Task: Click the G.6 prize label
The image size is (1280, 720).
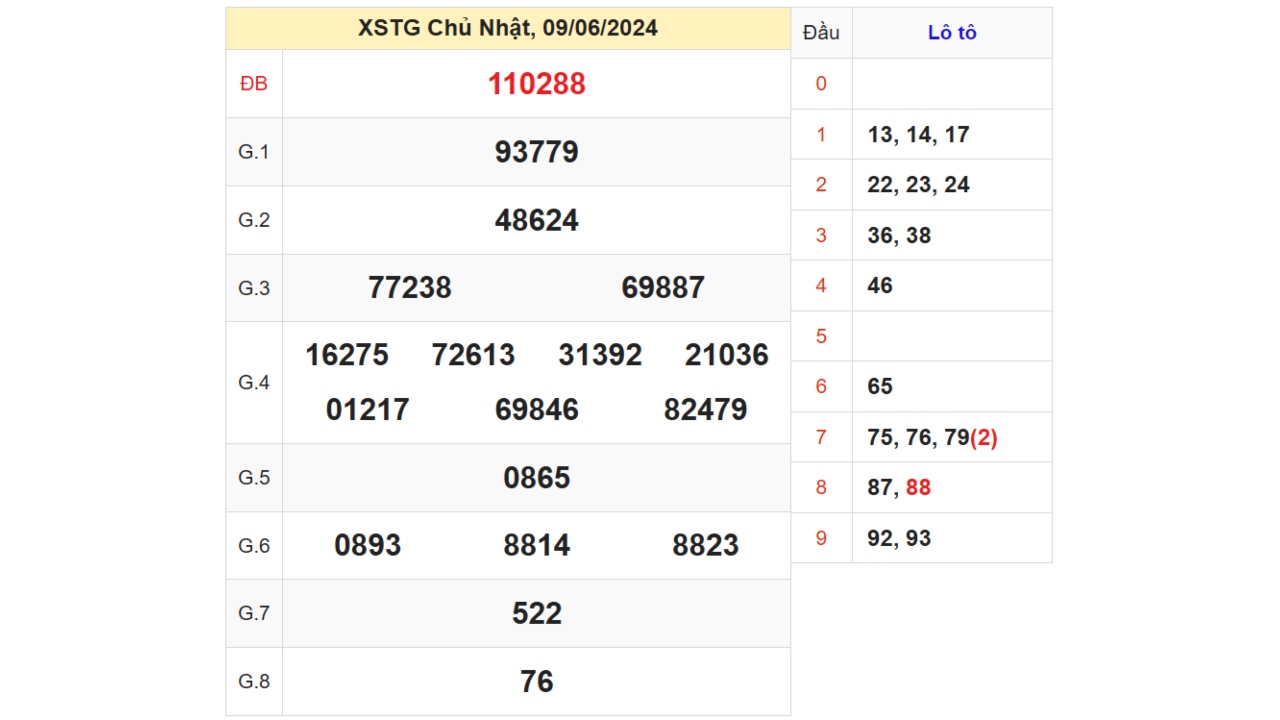Action: tap(254, 545)
